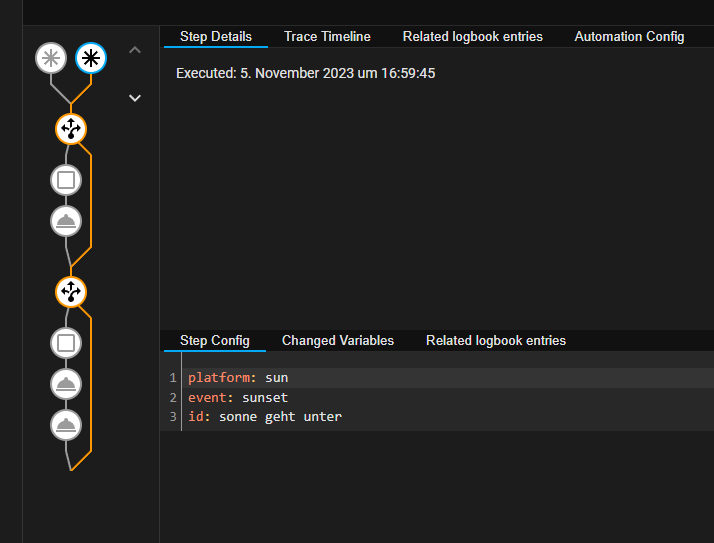Click the blue-highlighted sun trigger node
This screenshot has width=714, height=543.
(x=91, y=58)
